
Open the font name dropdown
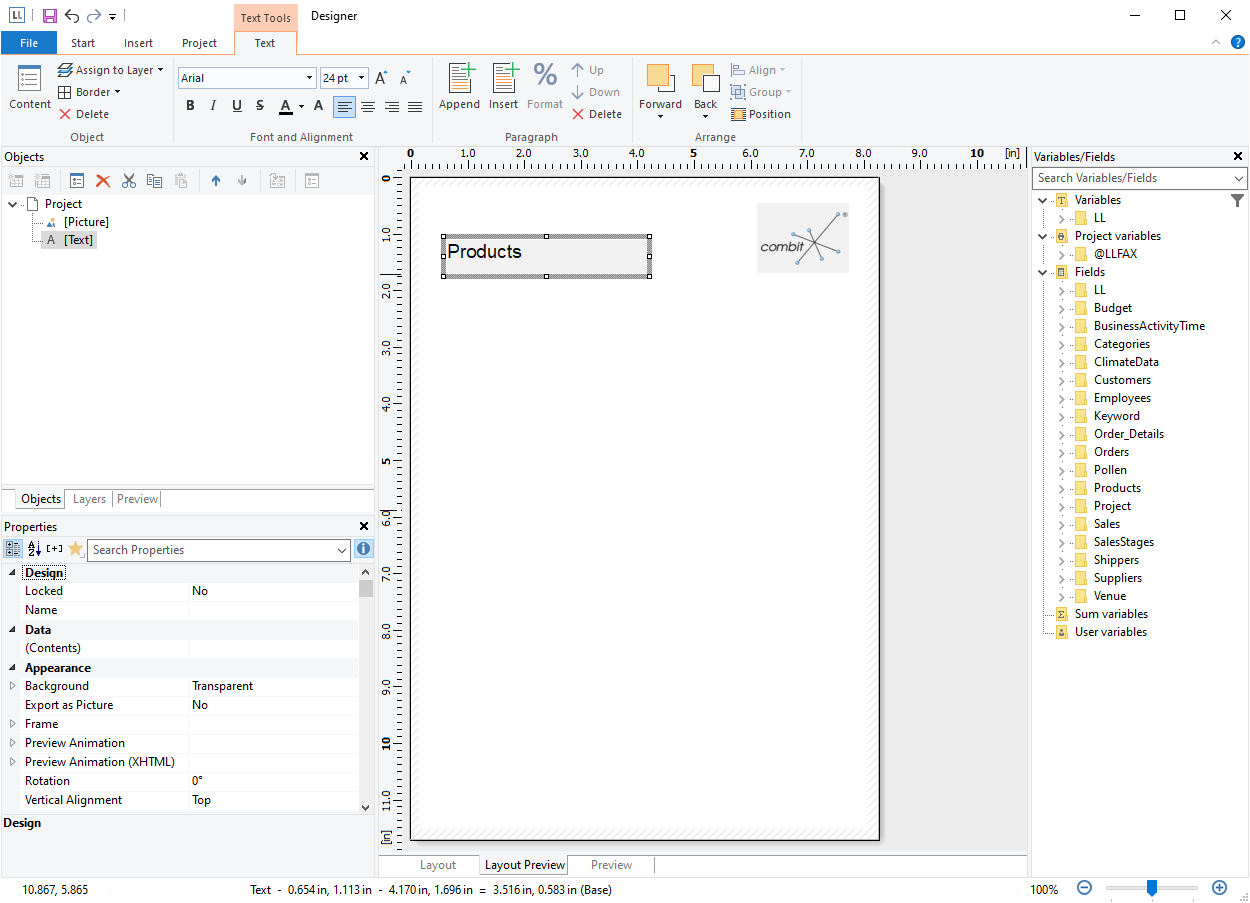309,78
